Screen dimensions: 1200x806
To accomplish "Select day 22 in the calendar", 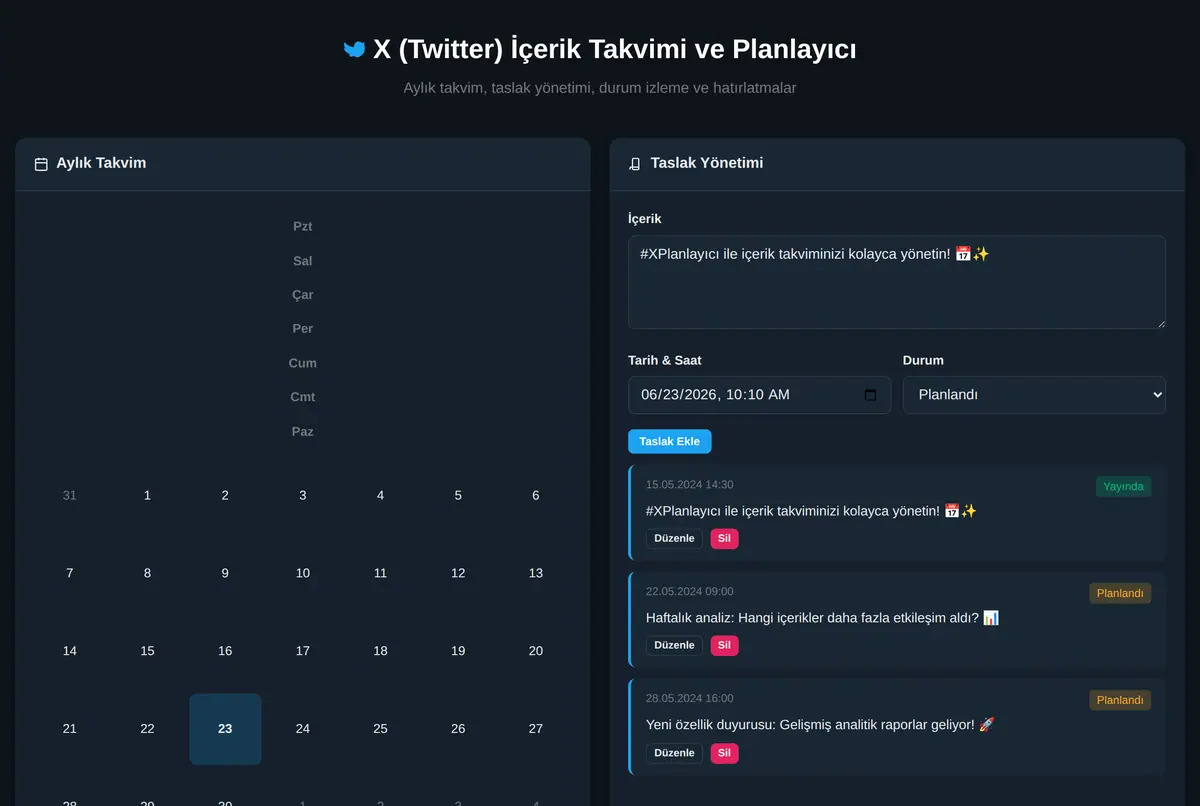I will tap(147, 729).
